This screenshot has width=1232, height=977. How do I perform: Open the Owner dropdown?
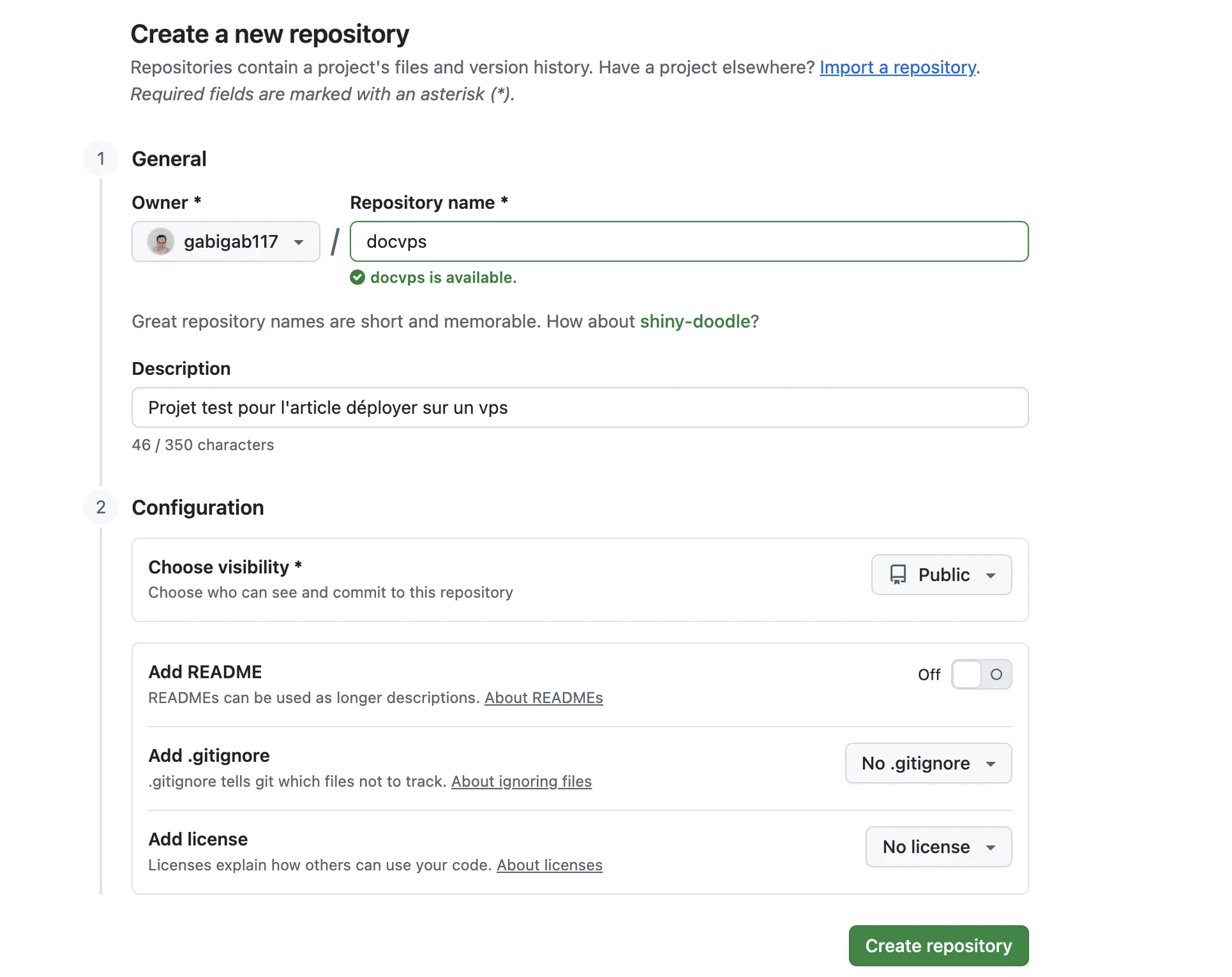(x=225, y=241)
